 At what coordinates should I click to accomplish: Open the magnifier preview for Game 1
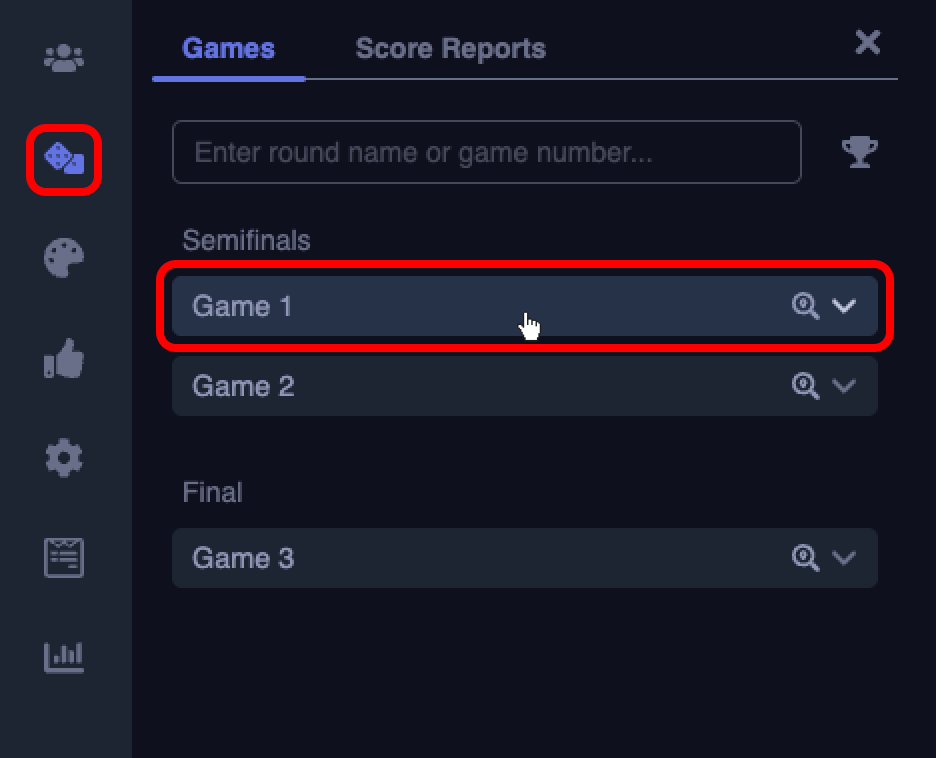click(805, 306)
